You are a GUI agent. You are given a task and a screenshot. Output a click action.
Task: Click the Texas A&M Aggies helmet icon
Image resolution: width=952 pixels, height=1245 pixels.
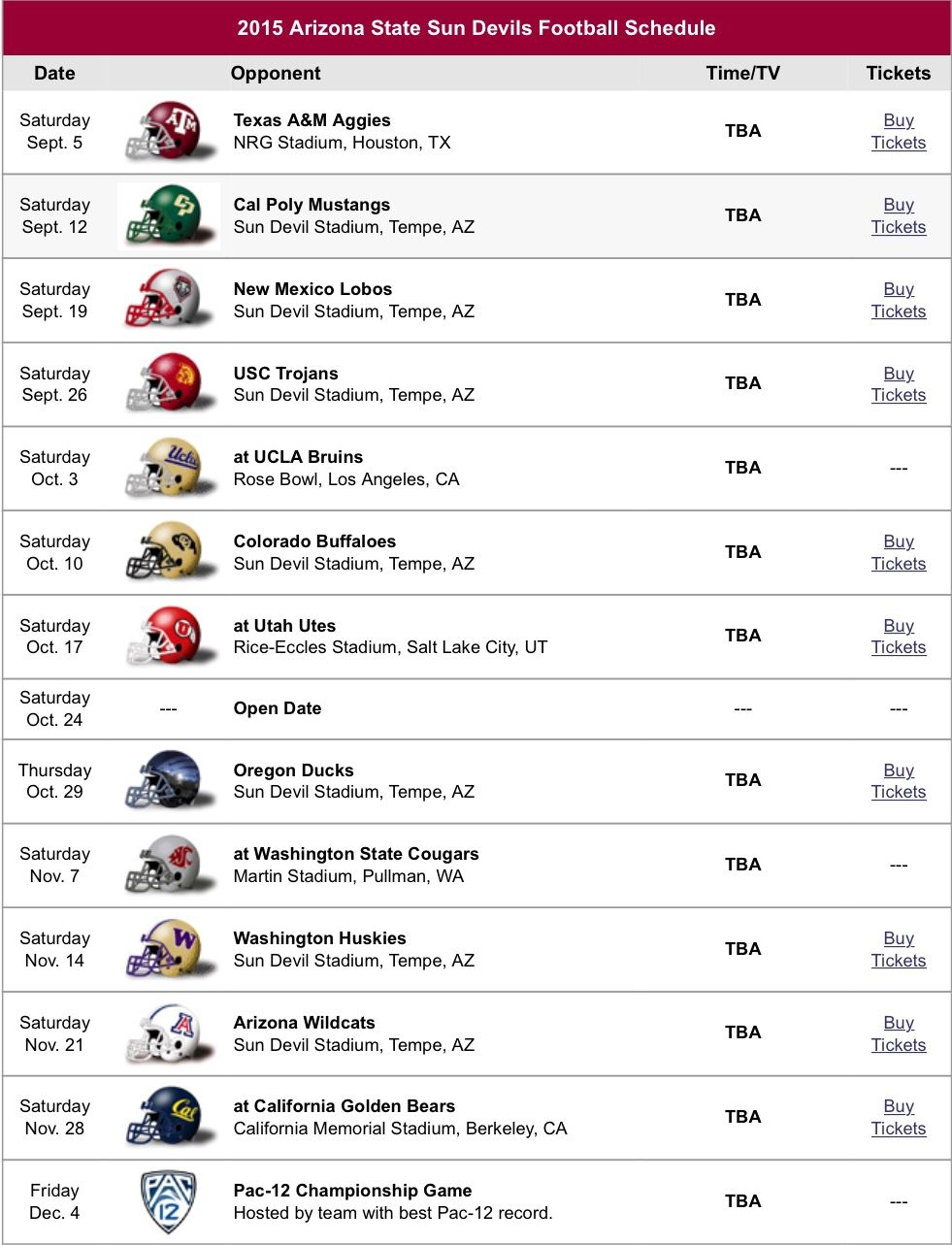pyautogui.click(x=170, y=131)
